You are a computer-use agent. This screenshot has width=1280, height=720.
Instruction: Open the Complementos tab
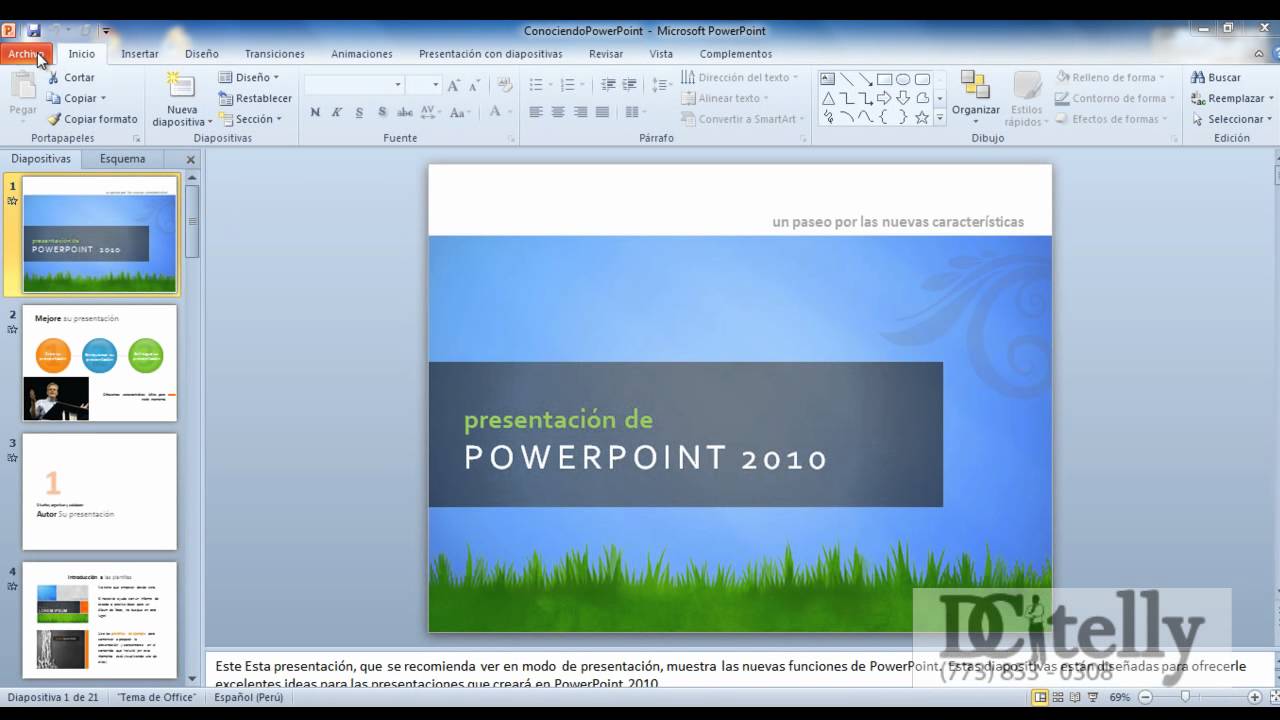736,54
